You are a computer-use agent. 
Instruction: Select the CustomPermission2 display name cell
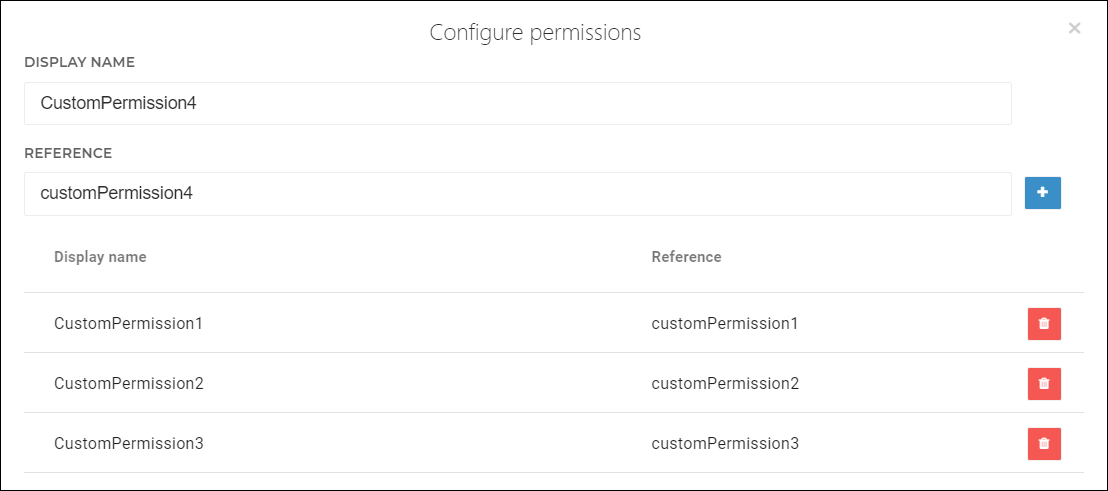click(x=129, y=384)
